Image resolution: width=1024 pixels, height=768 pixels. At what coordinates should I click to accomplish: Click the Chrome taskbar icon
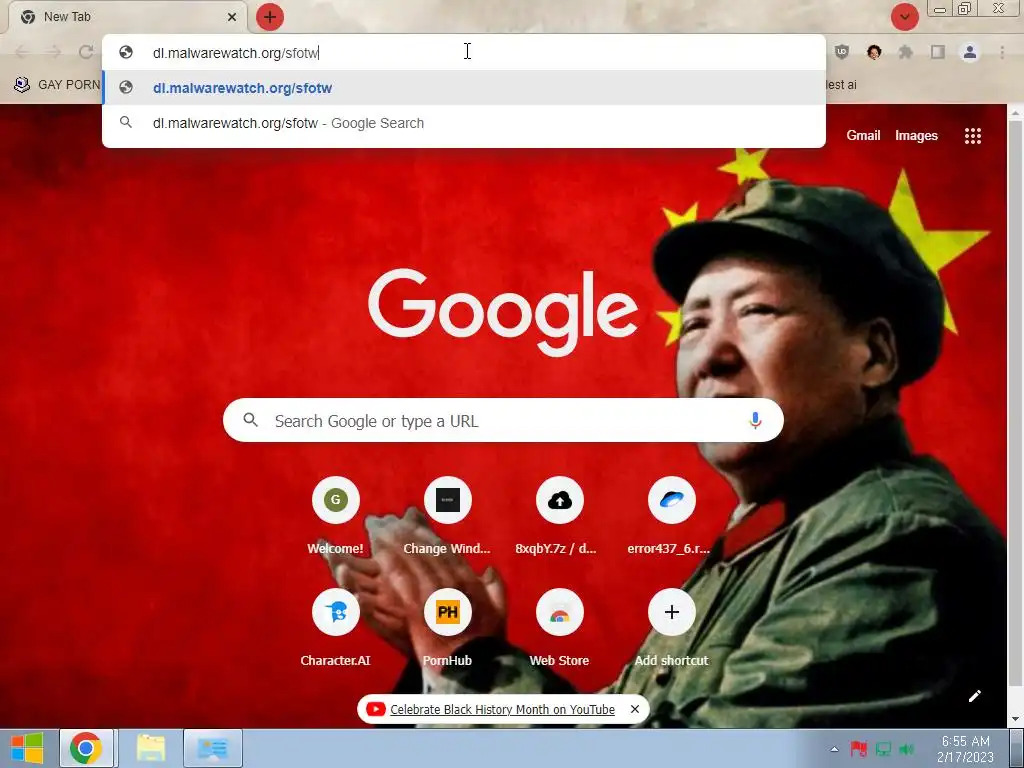click(86, 748)
